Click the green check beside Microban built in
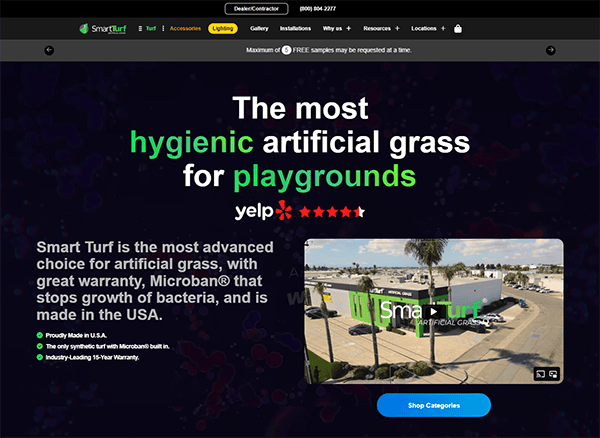Viewport: 600px width, 438px height. point(39,347)
